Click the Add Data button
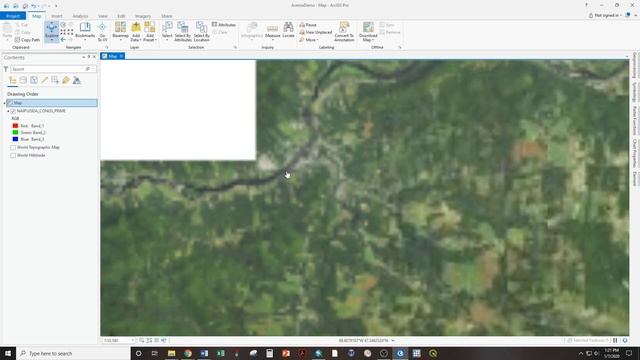The image size is (640, 360). click(136, 31)
